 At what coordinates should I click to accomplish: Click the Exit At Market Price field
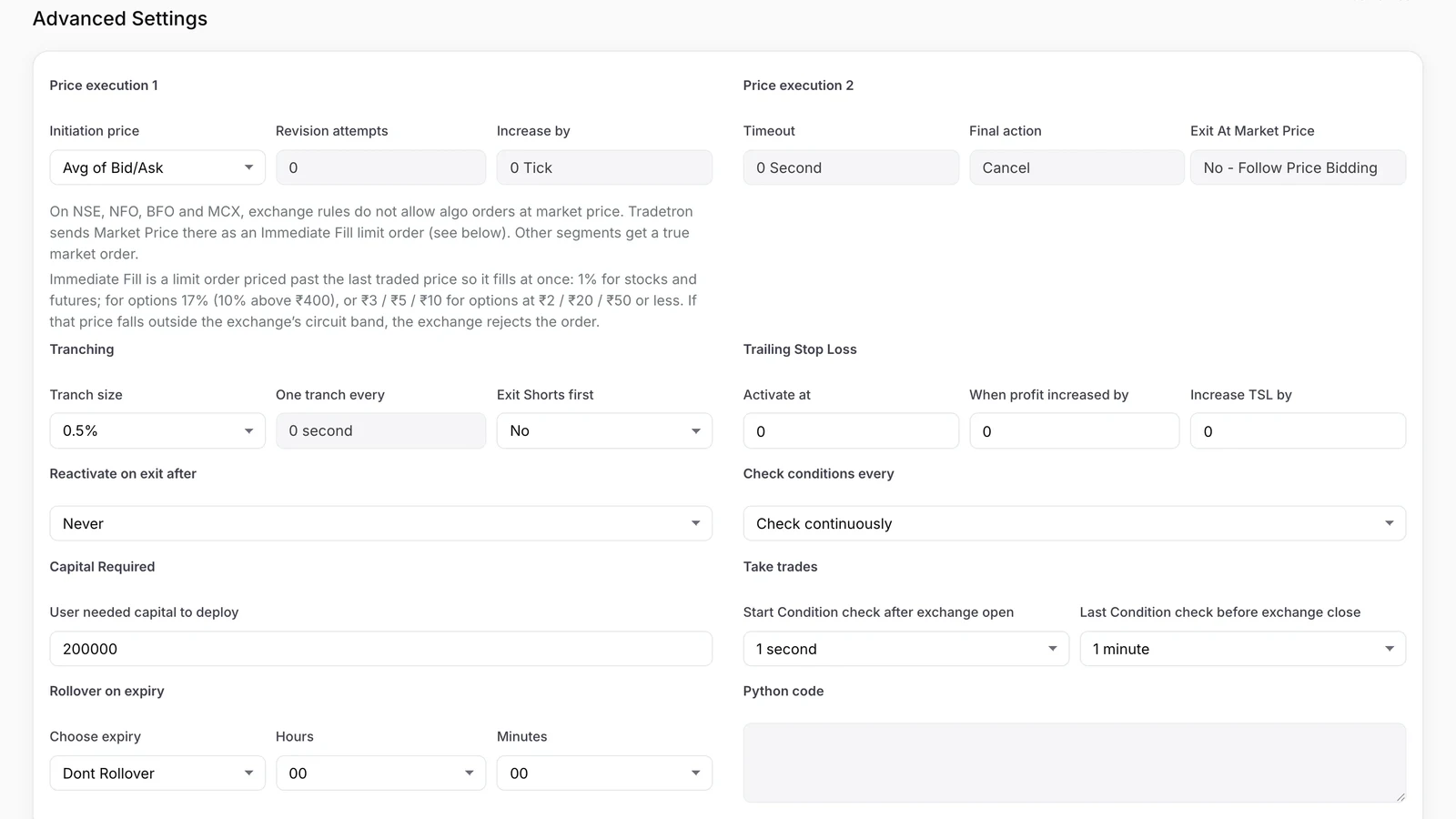click(x=1298, y=167)
